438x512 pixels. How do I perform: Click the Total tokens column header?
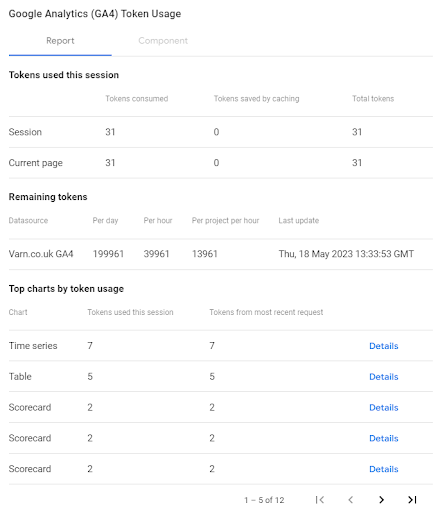pyautogui.click(x=373, y=99)
